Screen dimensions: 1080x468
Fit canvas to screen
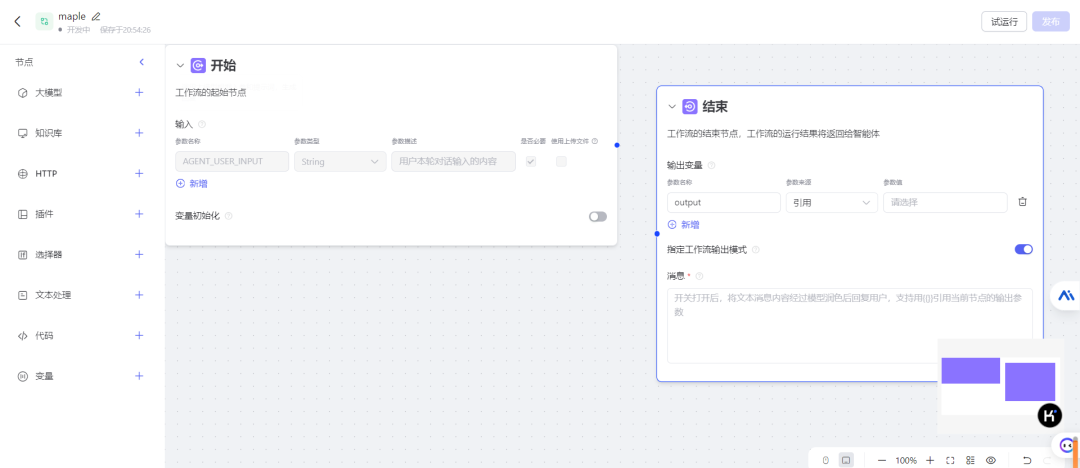[950, 460]
